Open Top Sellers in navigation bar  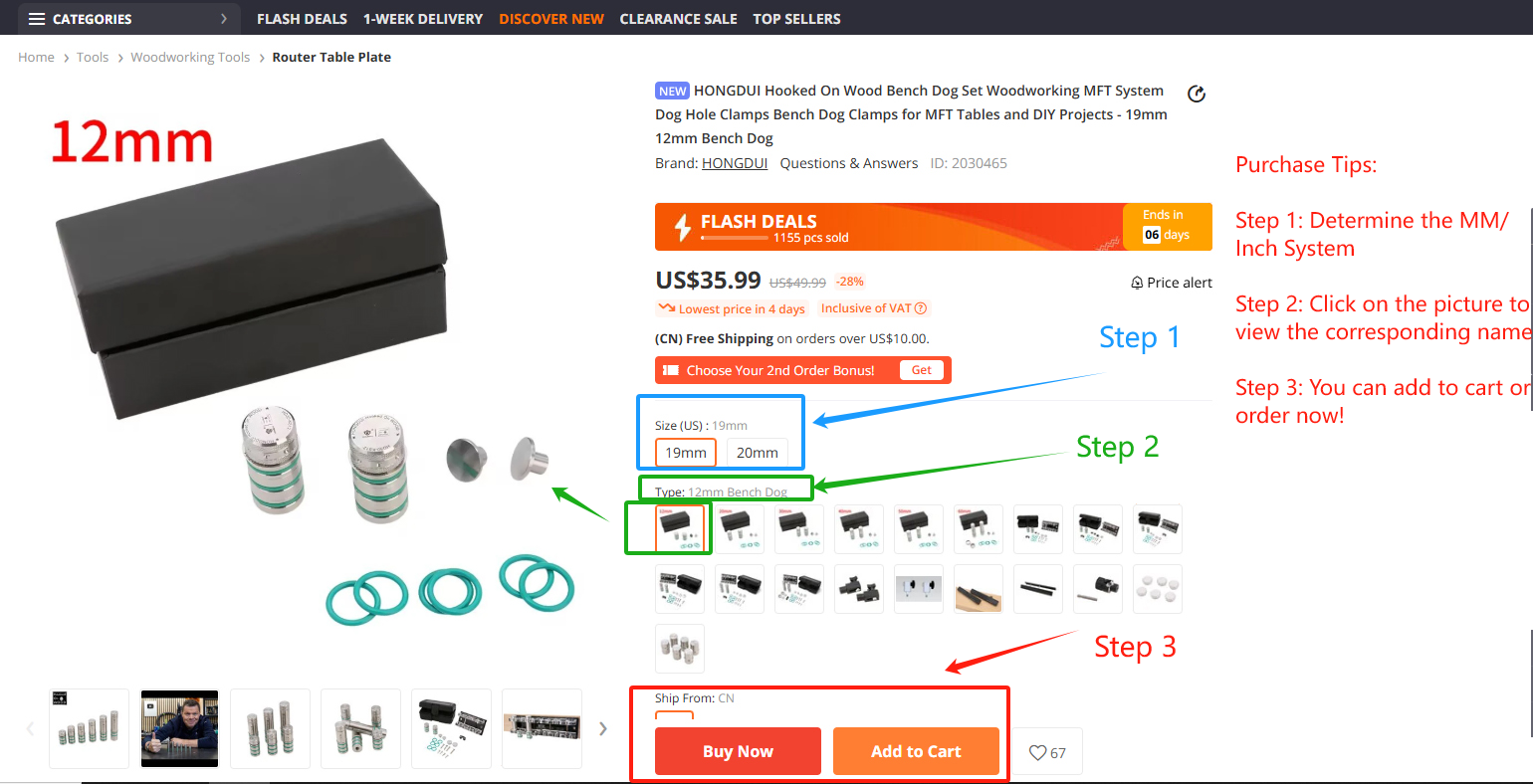click(796, 19)
